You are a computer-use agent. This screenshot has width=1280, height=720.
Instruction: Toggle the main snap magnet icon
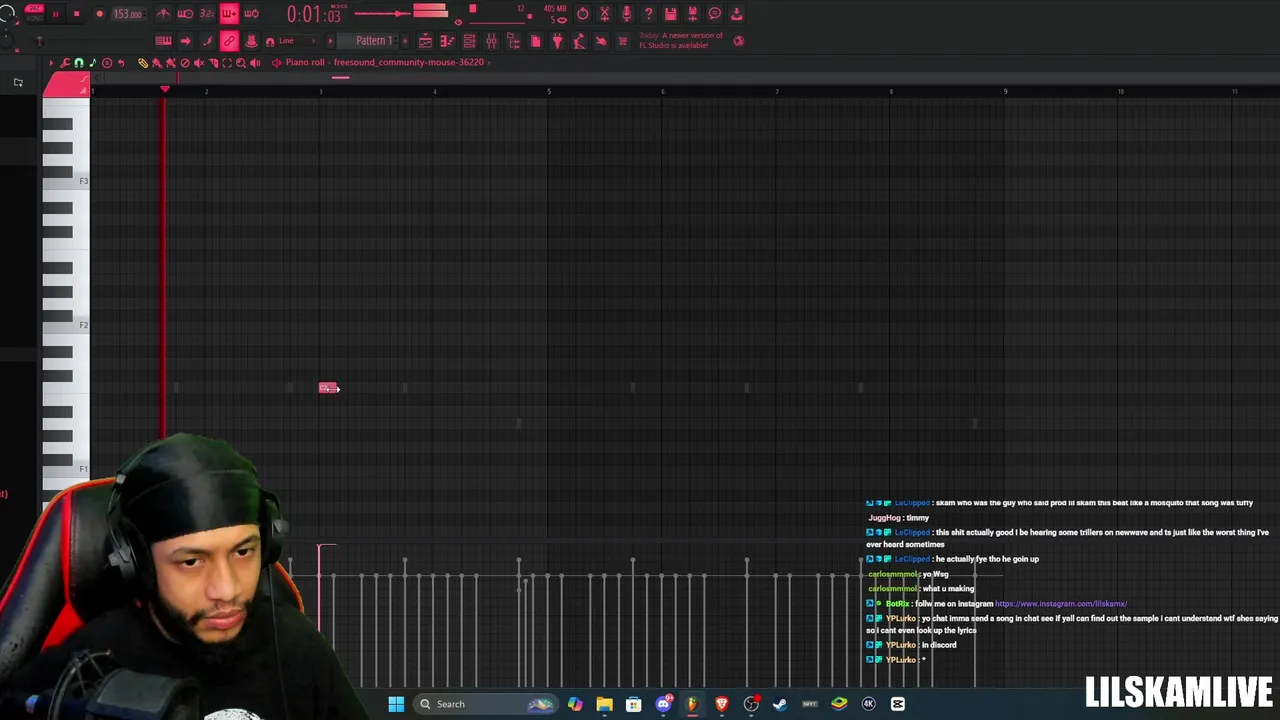pos(270,41)
